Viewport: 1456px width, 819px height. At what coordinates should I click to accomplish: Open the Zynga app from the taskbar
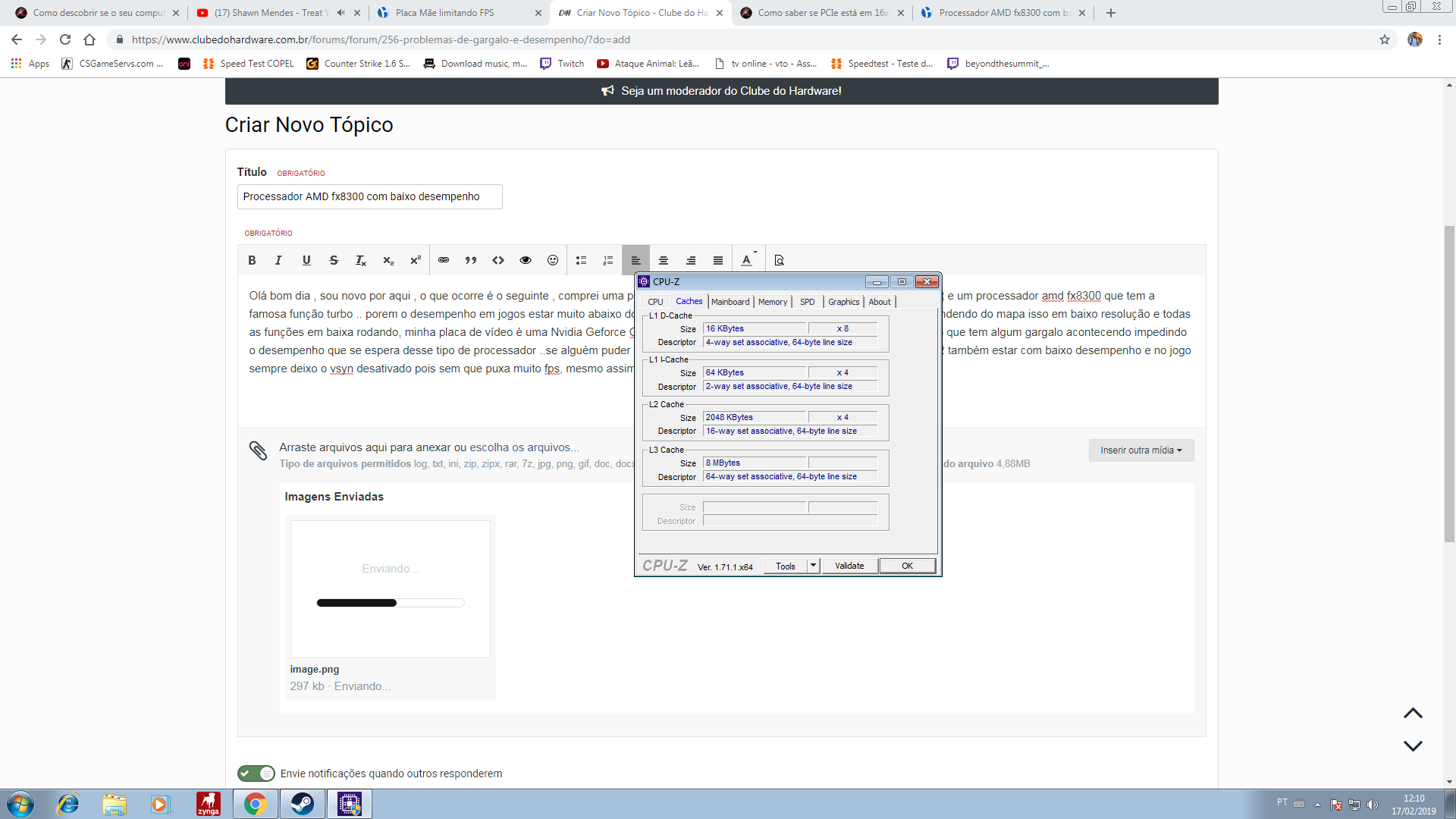coord(208,804)
